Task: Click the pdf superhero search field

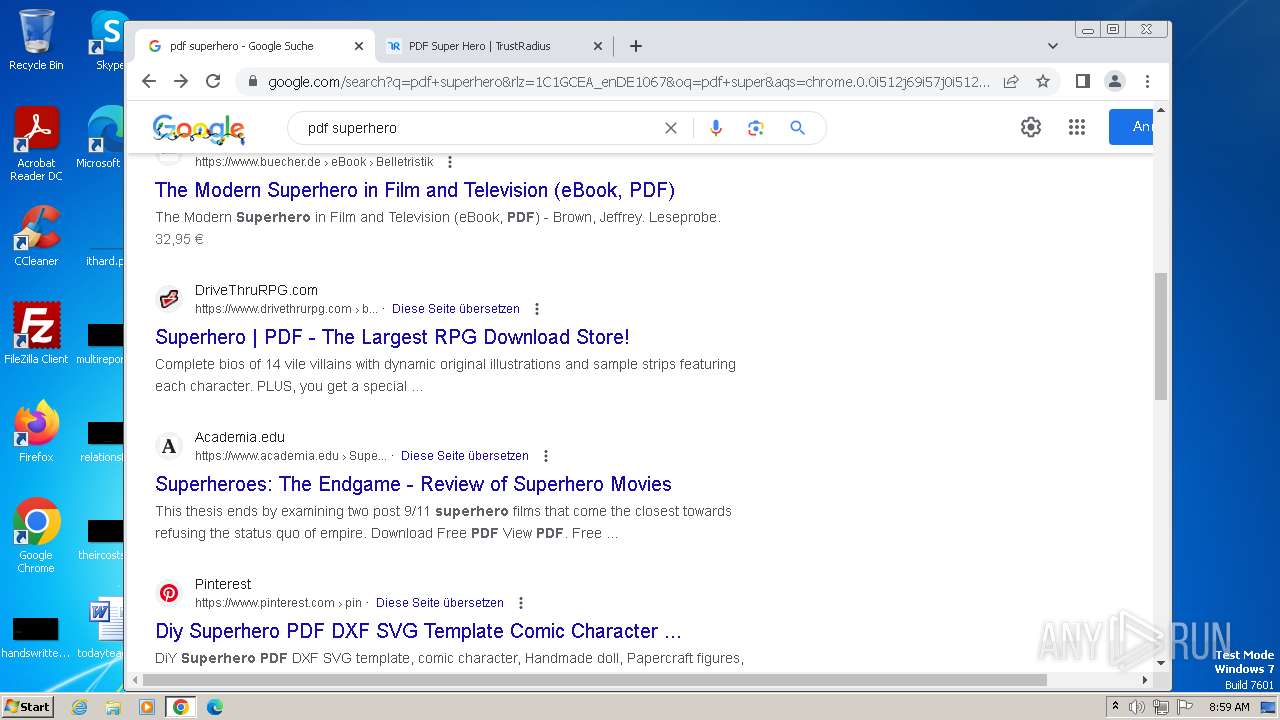Action: [x=480, y=128]
